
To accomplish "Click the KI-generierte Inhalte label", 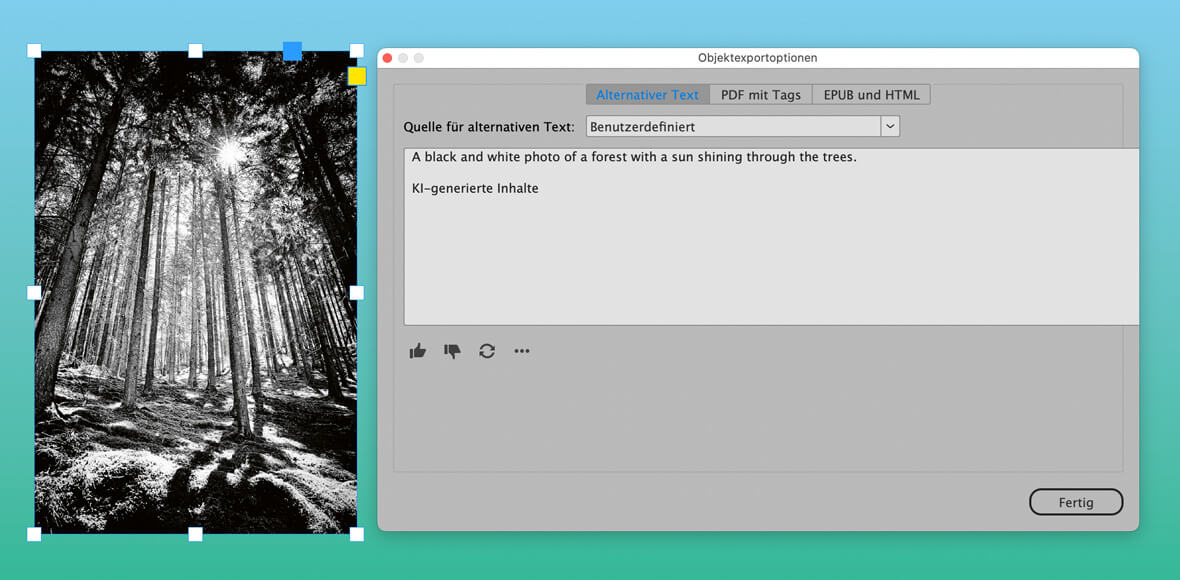I will tap(475, 187).
